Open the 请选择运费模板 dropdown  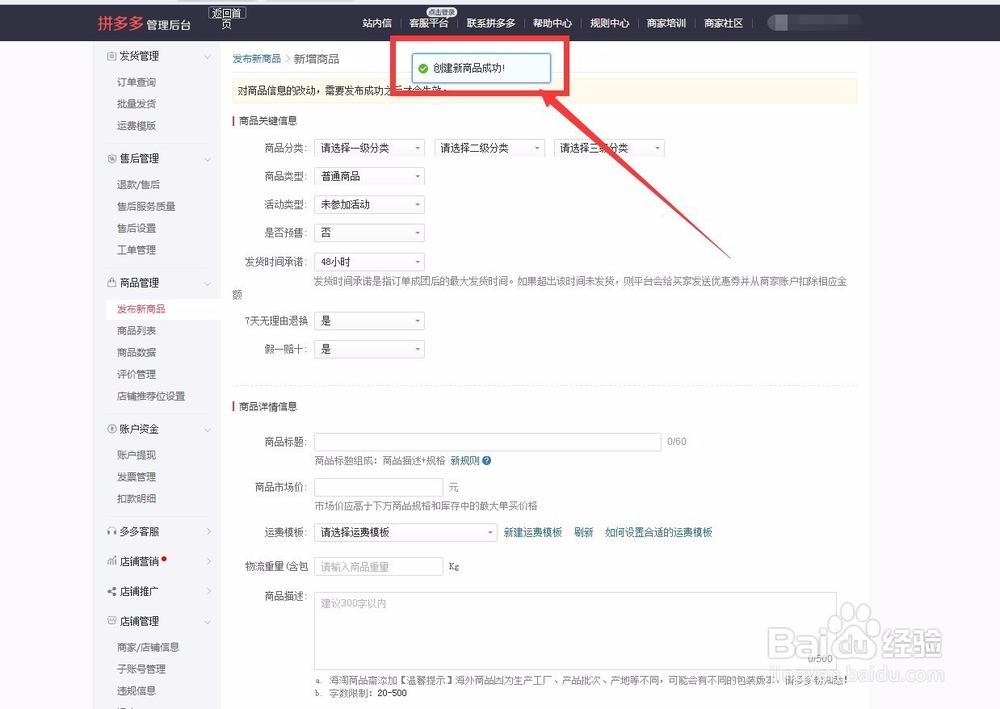click(x=406, y=532)
